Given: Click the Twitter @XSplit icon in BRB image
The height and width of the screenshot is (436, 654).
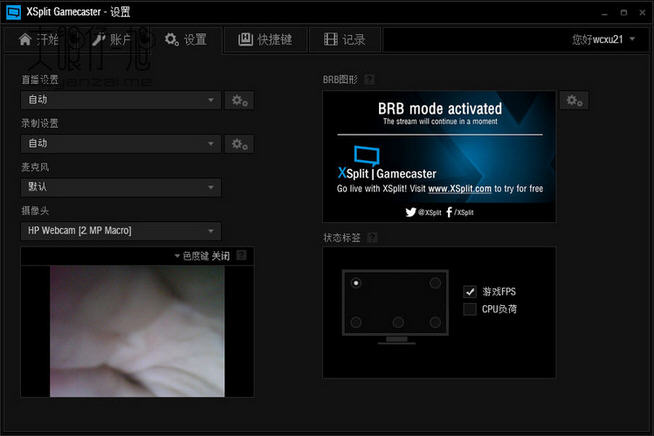Looking at the screenshot, I should click(410, 212).
